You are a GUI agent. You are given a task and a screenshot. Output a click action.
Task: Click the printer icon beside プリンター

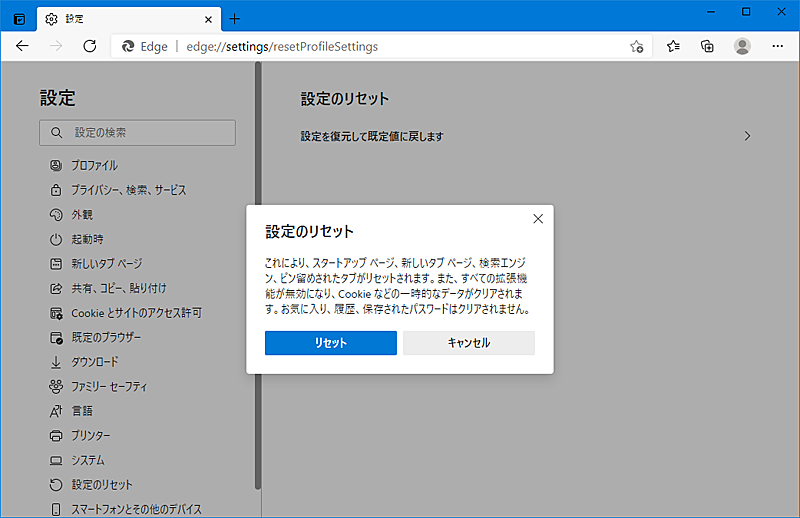click(x=56, y=435)
